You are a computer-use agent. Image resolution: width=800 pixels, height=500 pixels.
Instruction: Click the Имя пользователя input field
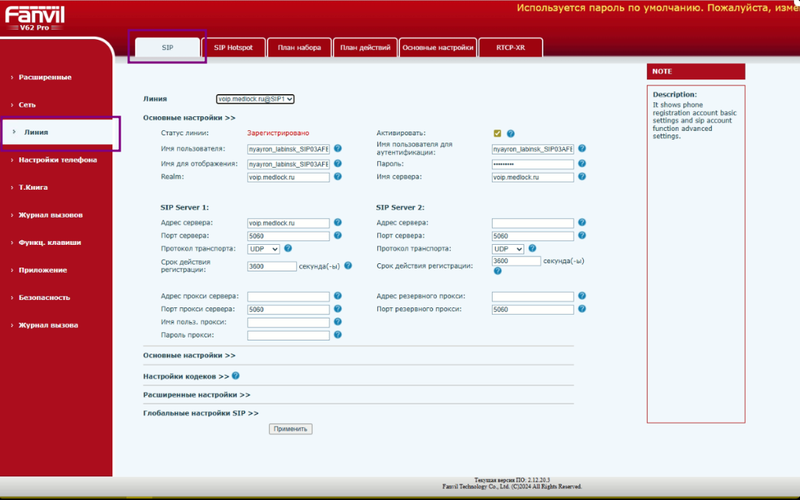point(288,149)
